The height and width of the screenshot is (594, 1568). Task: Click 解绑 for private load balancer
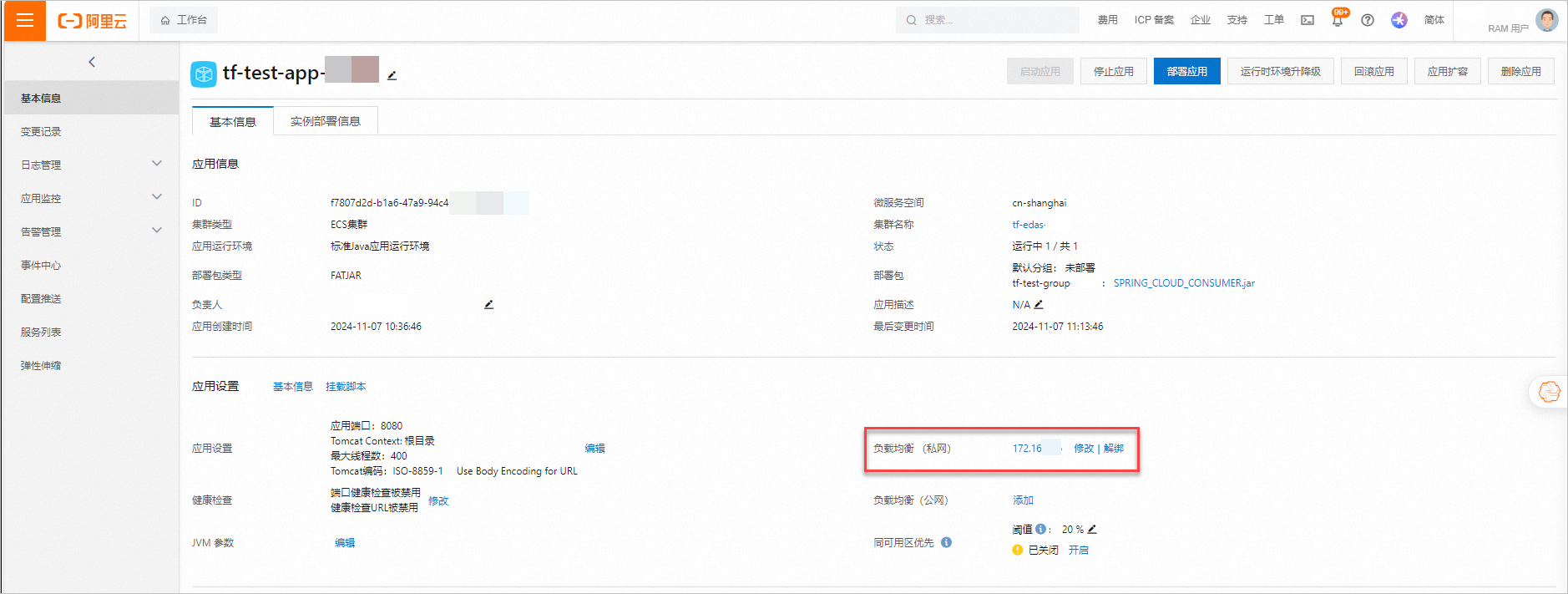pyautogui.click(x=1114, y=449)
